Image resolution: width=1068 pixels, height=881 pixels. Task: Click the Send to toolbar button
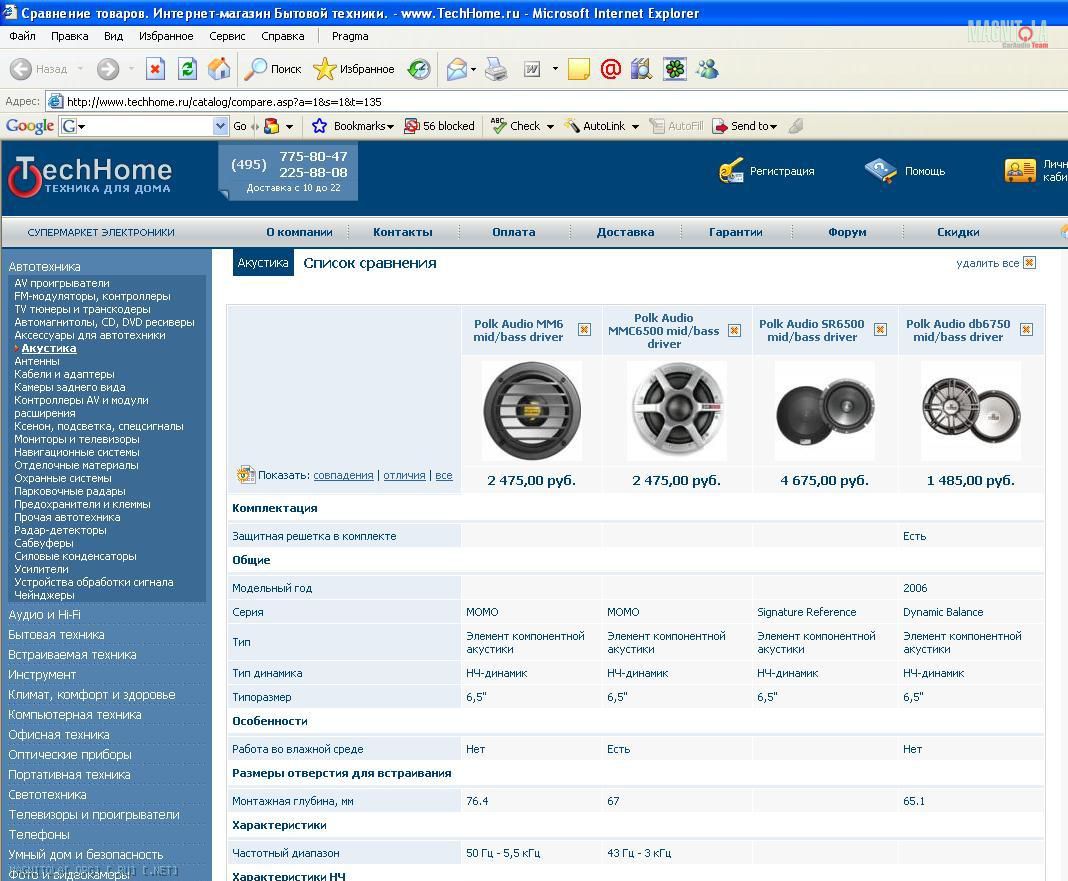point(740,126)
